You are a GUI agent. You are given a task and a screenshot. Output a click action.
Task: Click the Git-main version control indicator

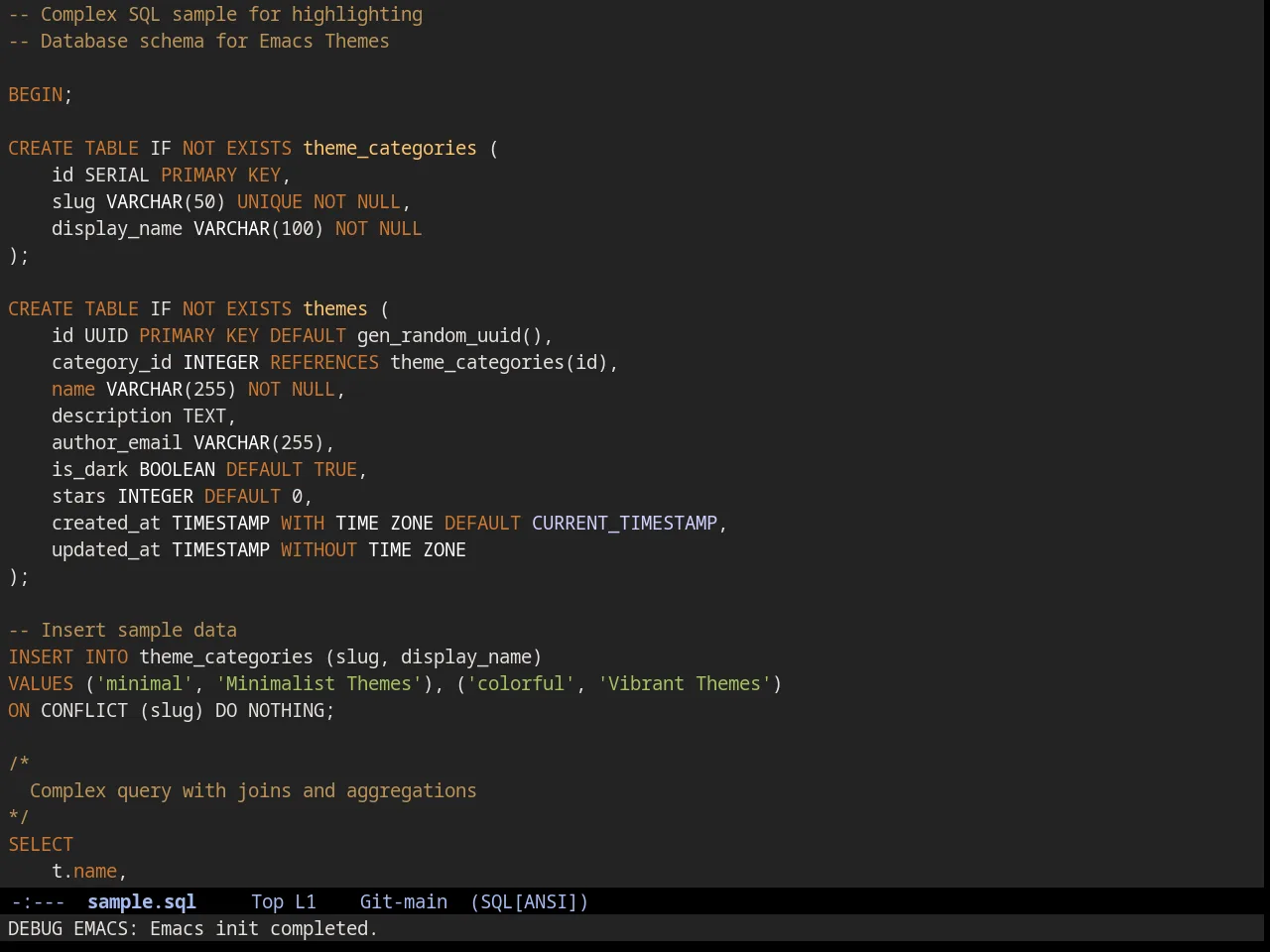click(x=403, y=901)
